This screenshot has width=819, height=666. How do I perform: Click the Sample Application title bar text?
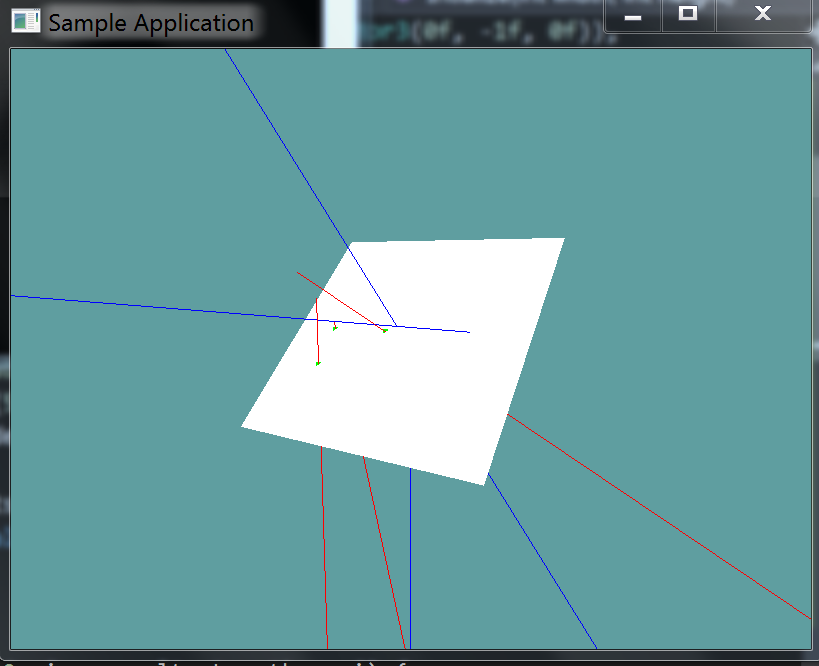tap(150, 22)
